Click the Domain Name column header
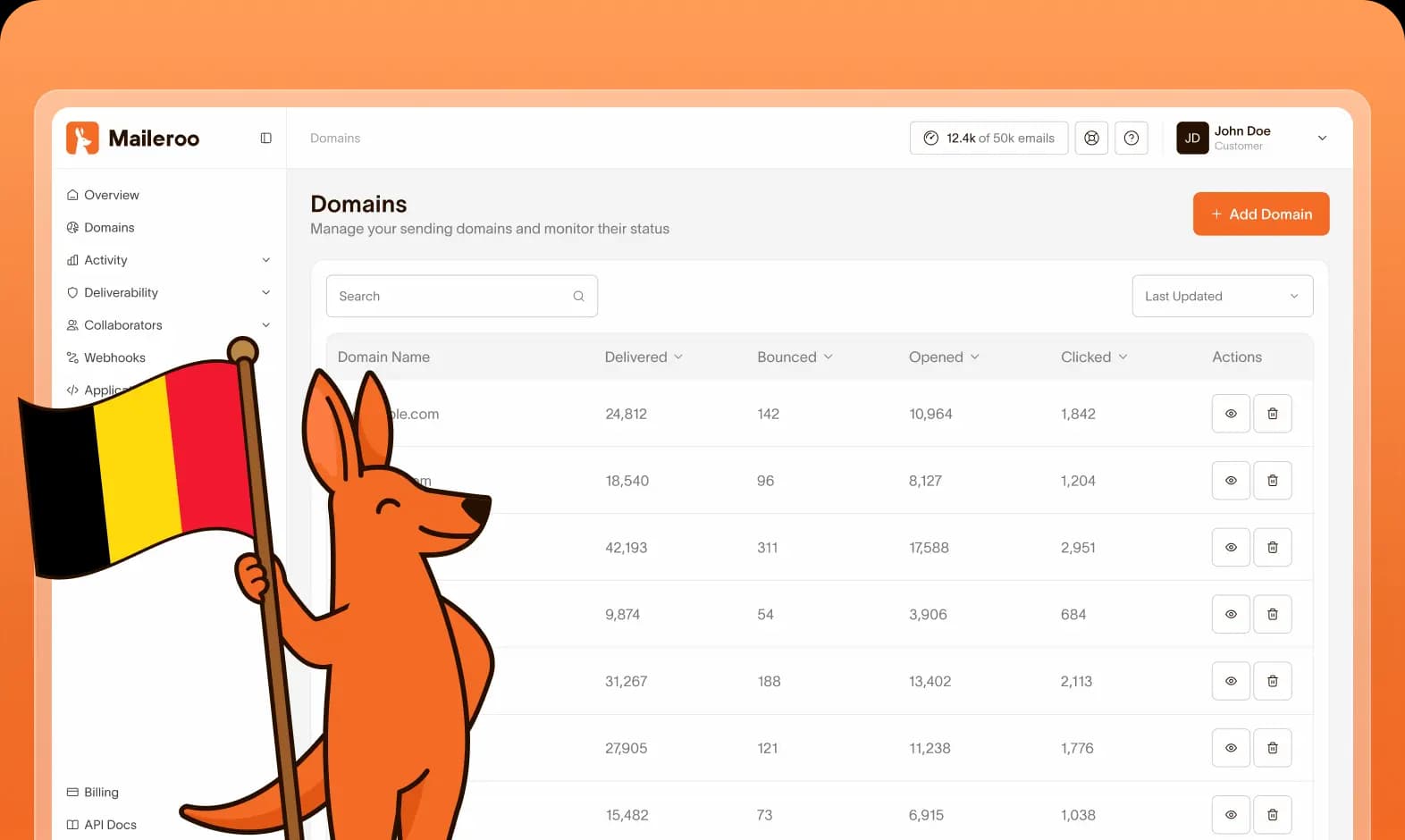Image resolution: width=1405 pixels, height=840 pixels. [x=383, y=357]
